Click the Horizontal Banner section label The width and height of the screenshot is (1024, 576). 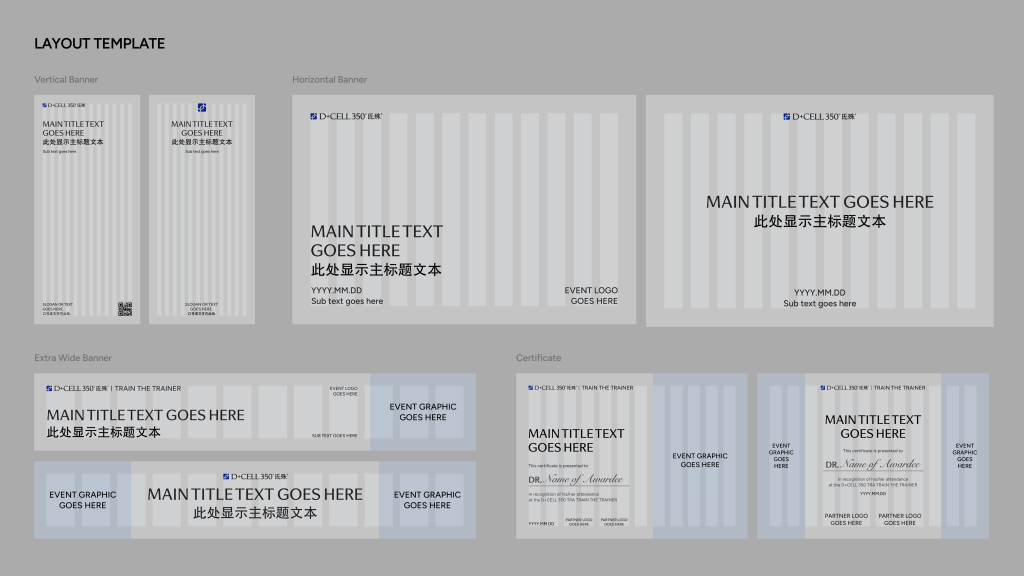pos(329,79)
